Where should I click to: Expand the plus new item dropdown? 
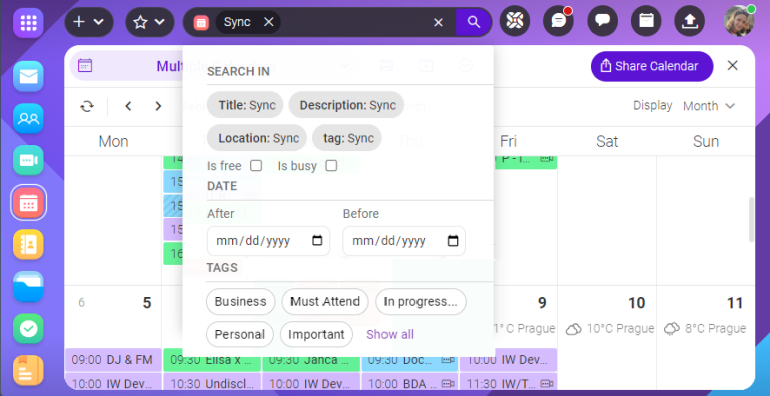click(x=89, y=22)
